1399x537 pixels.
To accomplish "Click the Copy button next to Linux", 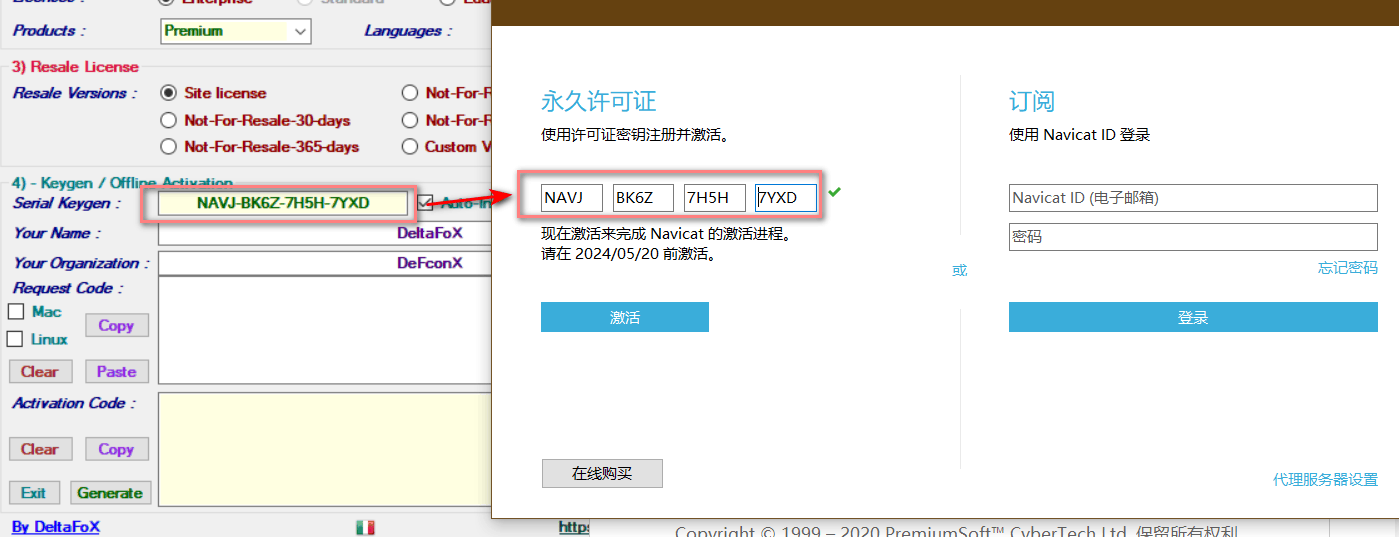I will tap(116, 326).
